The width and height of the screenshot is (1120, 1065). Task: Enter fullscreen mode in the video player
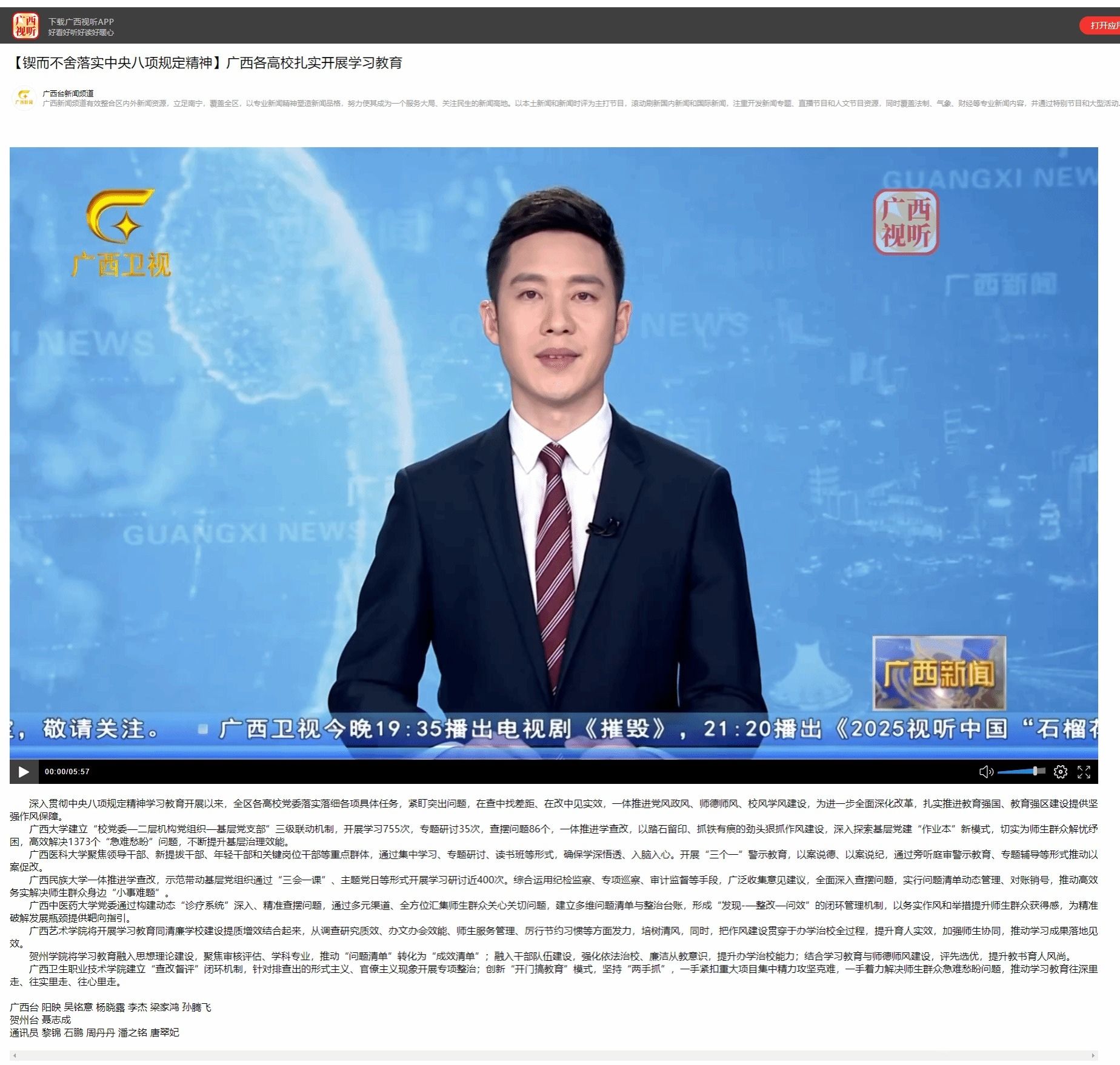pos(1084,771)
